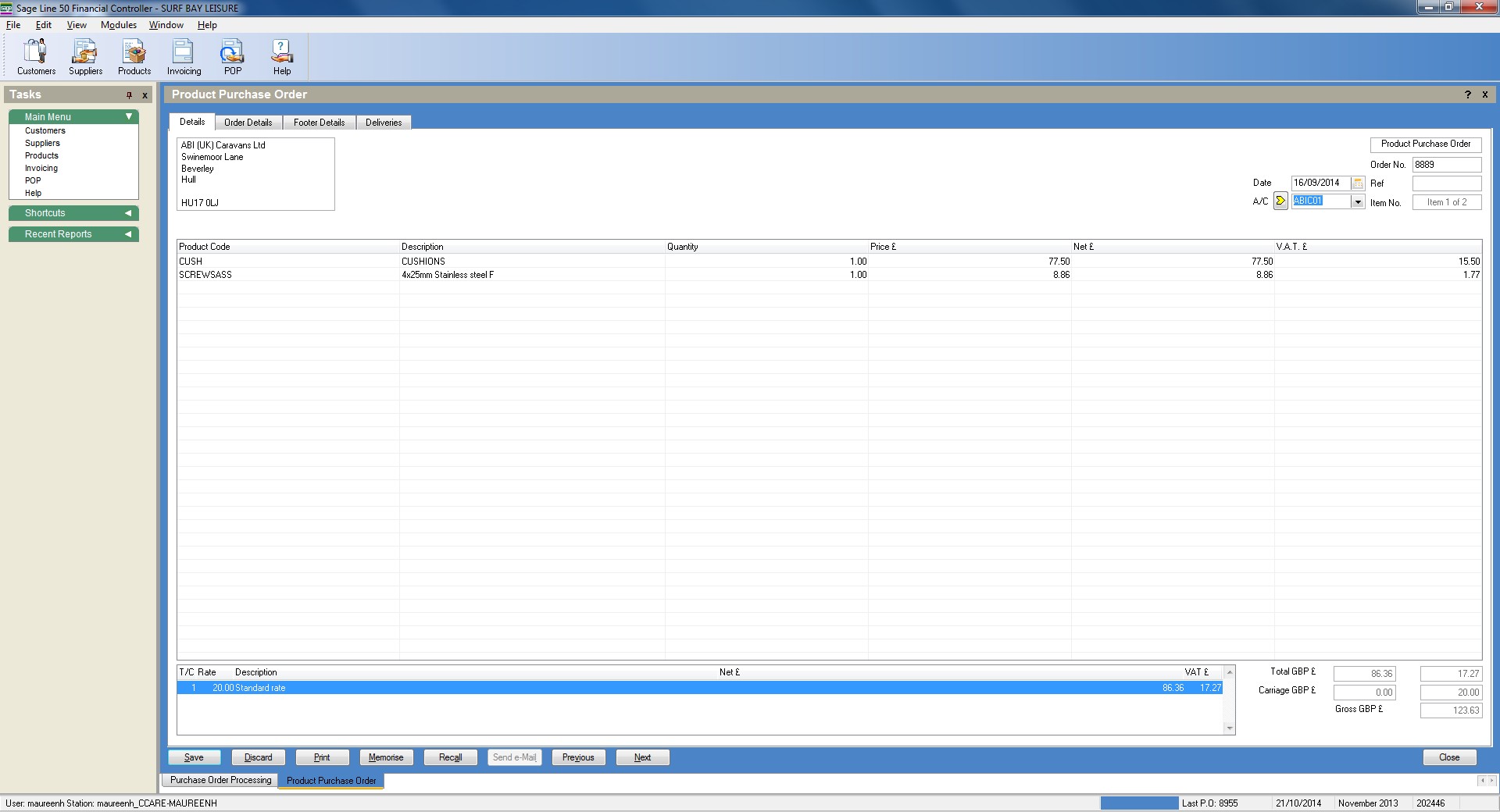
Task: Go to the Previous order
Action: pyautogui.click(x=578, y=757)
